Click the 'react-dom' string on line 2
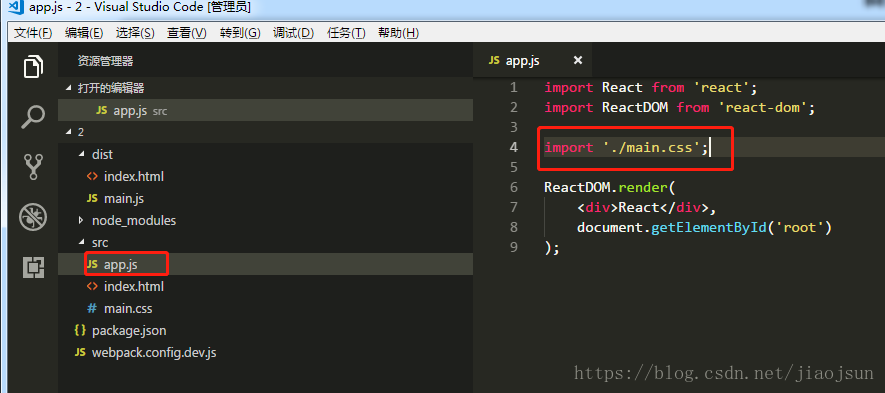885x393 pixels. tap(763, 107)
